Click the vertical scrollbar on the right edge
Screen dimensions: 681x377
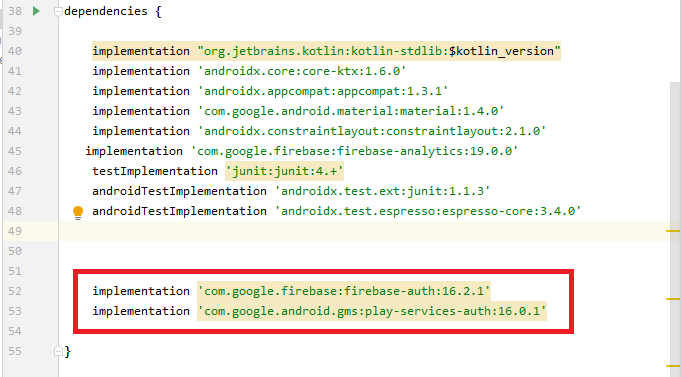click(x=675, y=229)
